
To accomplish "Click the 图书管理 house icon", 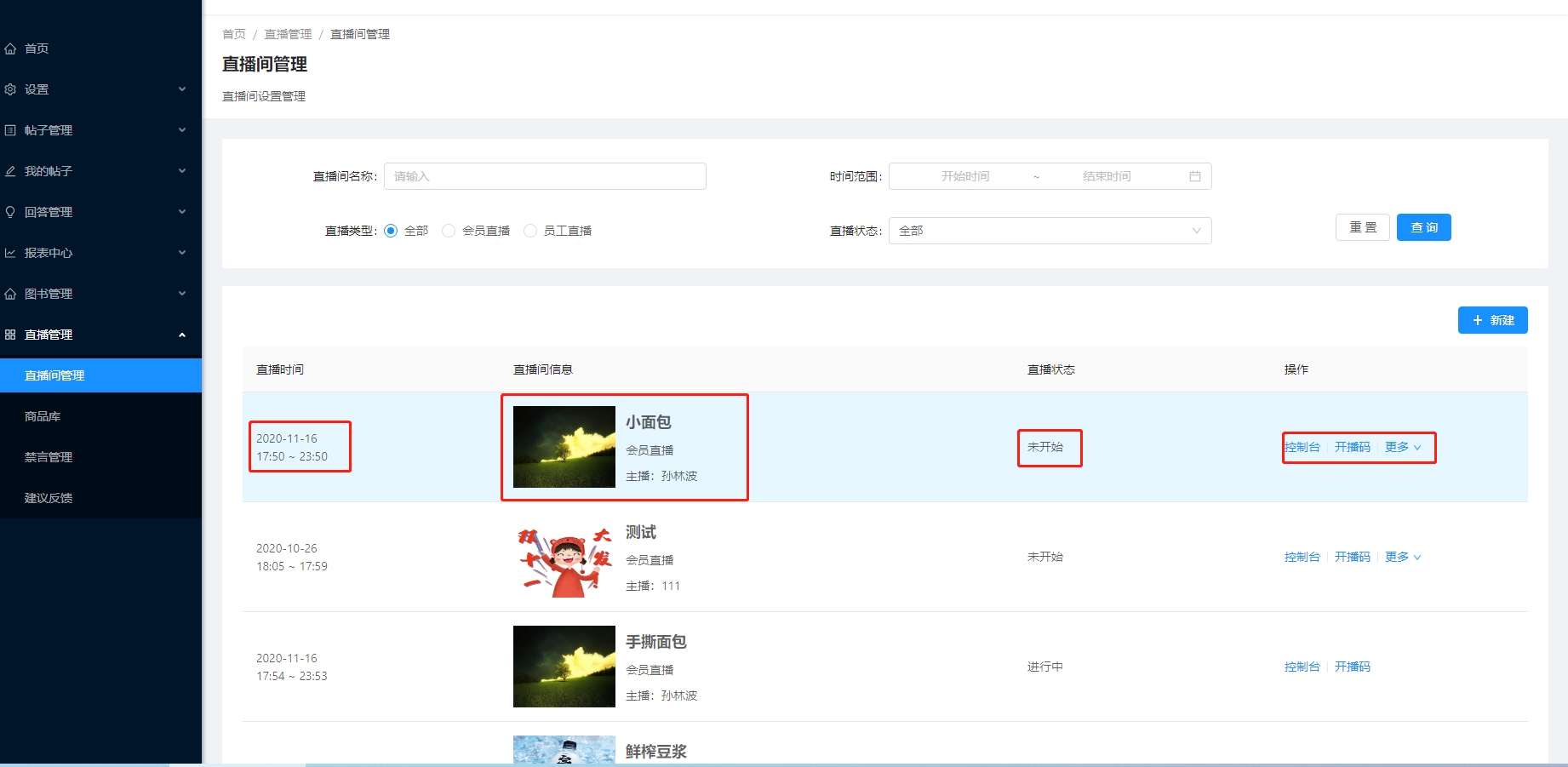I will point(10,294).
